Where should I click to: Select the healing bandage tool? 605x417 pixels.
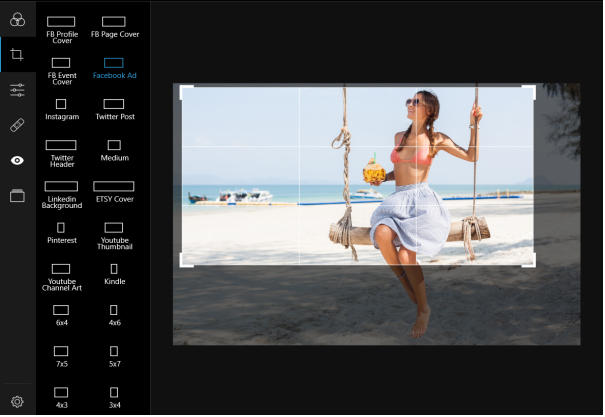[x=17, y=125]
